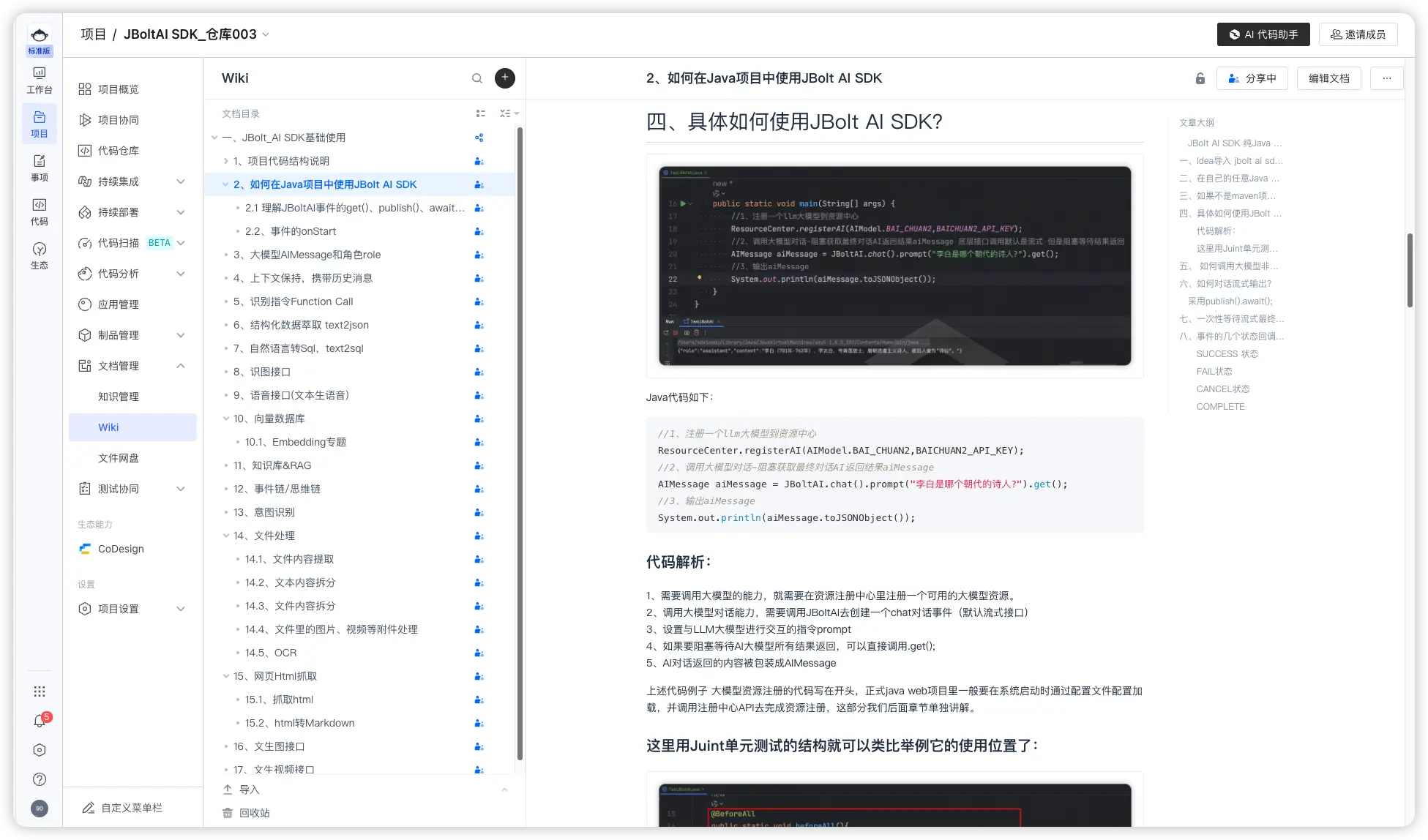Click the share icon on 14.5、OCR row
Viewport: 1428px width, 840px height.
pyautogui.click(x=479, y=653)
